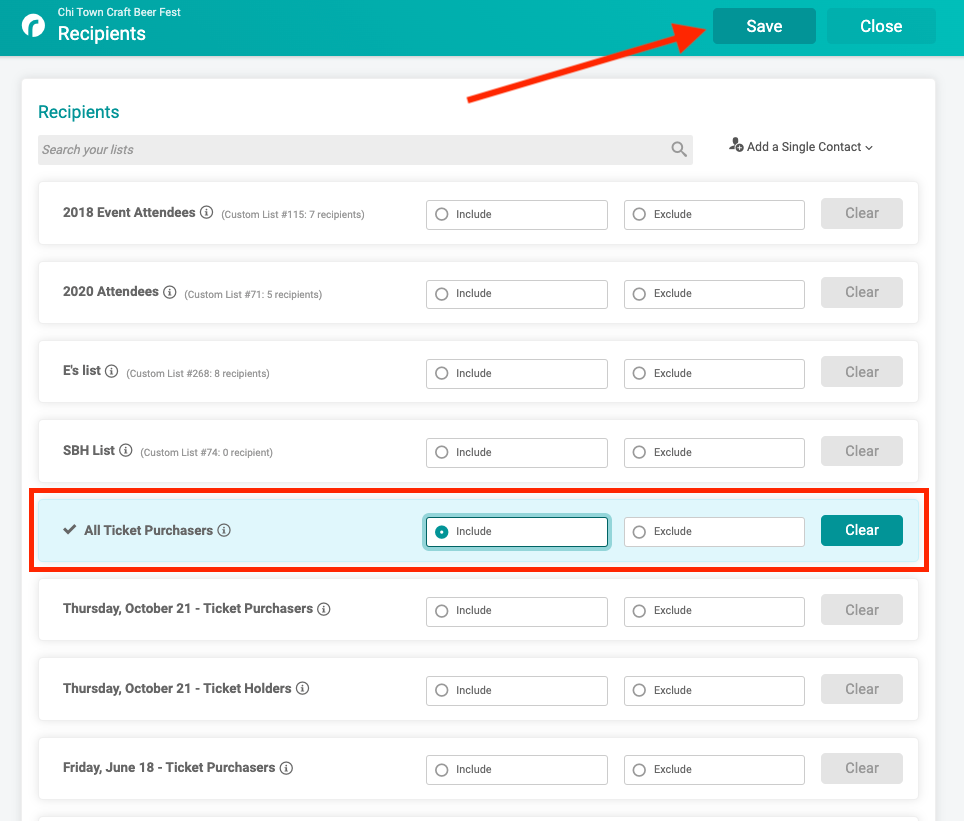The height and width of the screenshot is (821, 964).
Task: Clear the All Ticket Purchasers selection
Action: [x=861, y=530]
